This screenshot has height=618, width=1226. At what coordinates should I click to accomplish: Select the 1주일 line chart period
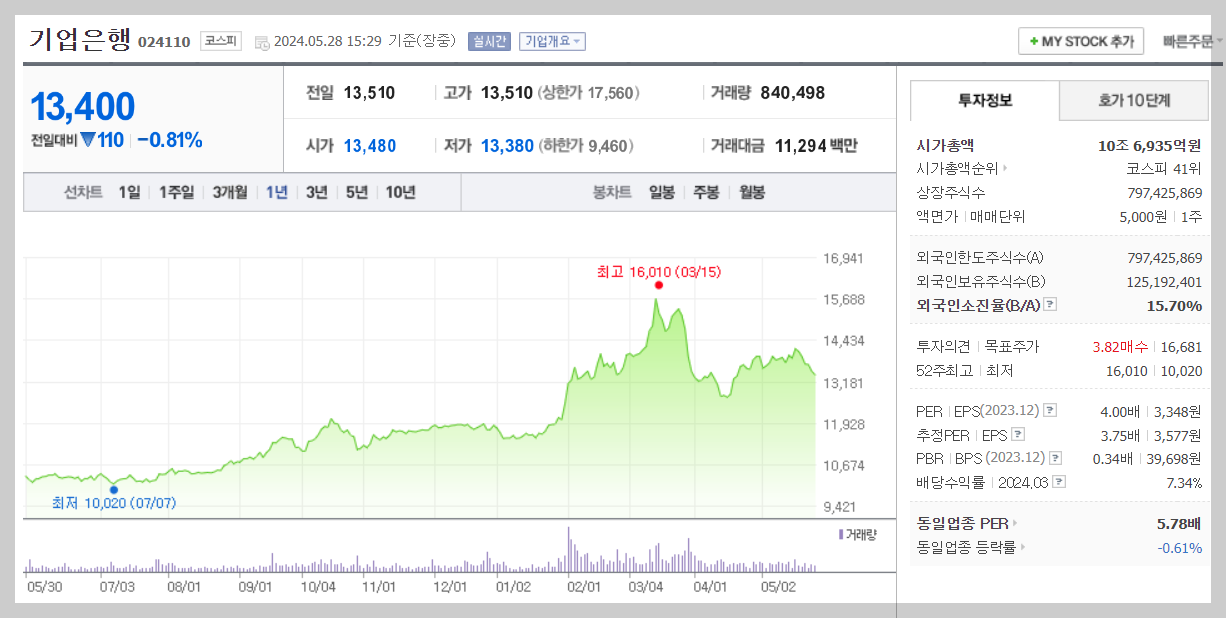176,192
